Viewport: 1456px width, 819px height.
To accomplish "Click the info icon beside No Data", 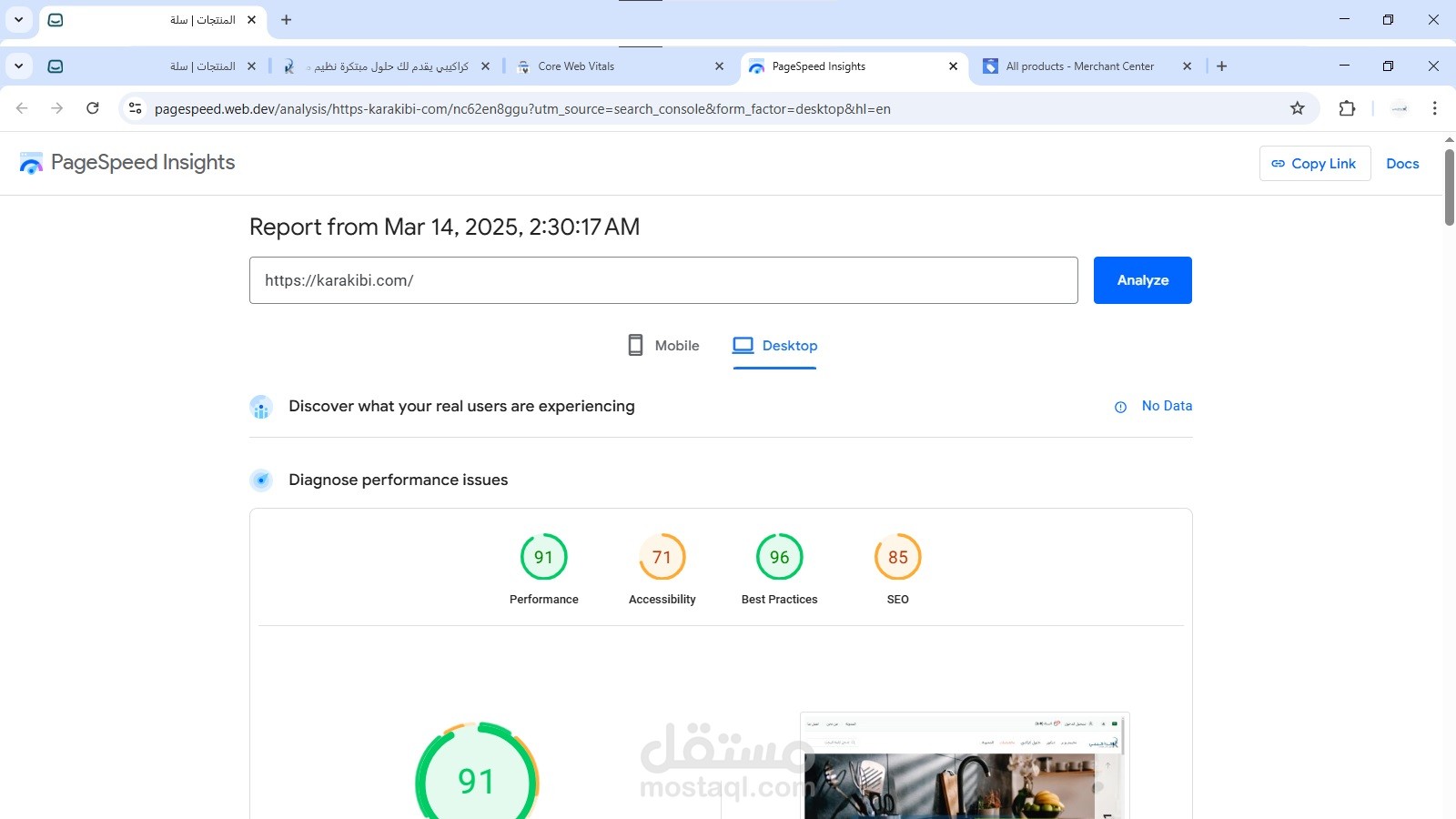I will click(x=1120, y=407).
